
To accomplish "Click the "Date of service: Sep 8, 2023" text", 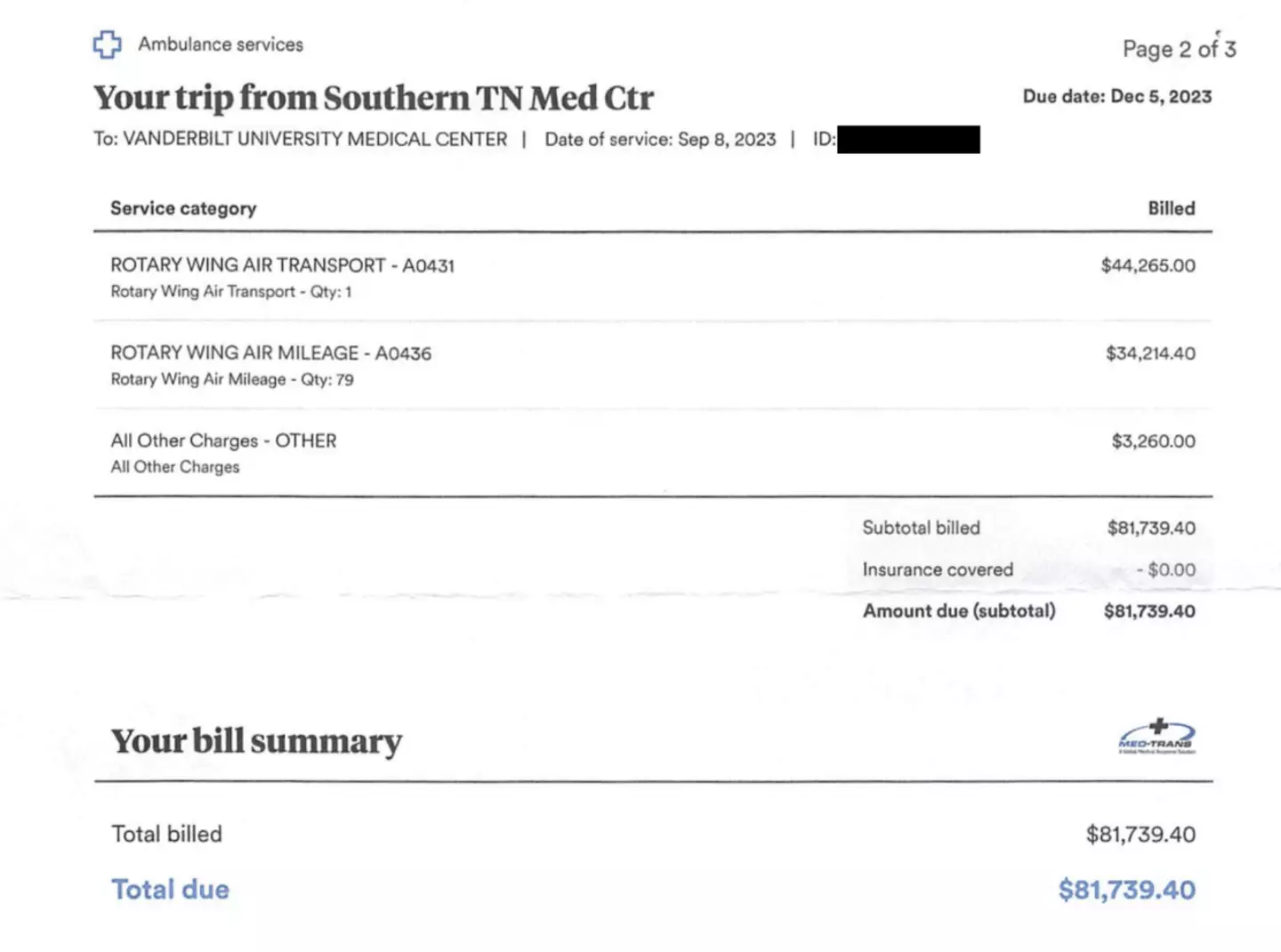I will tap(660, 140).
